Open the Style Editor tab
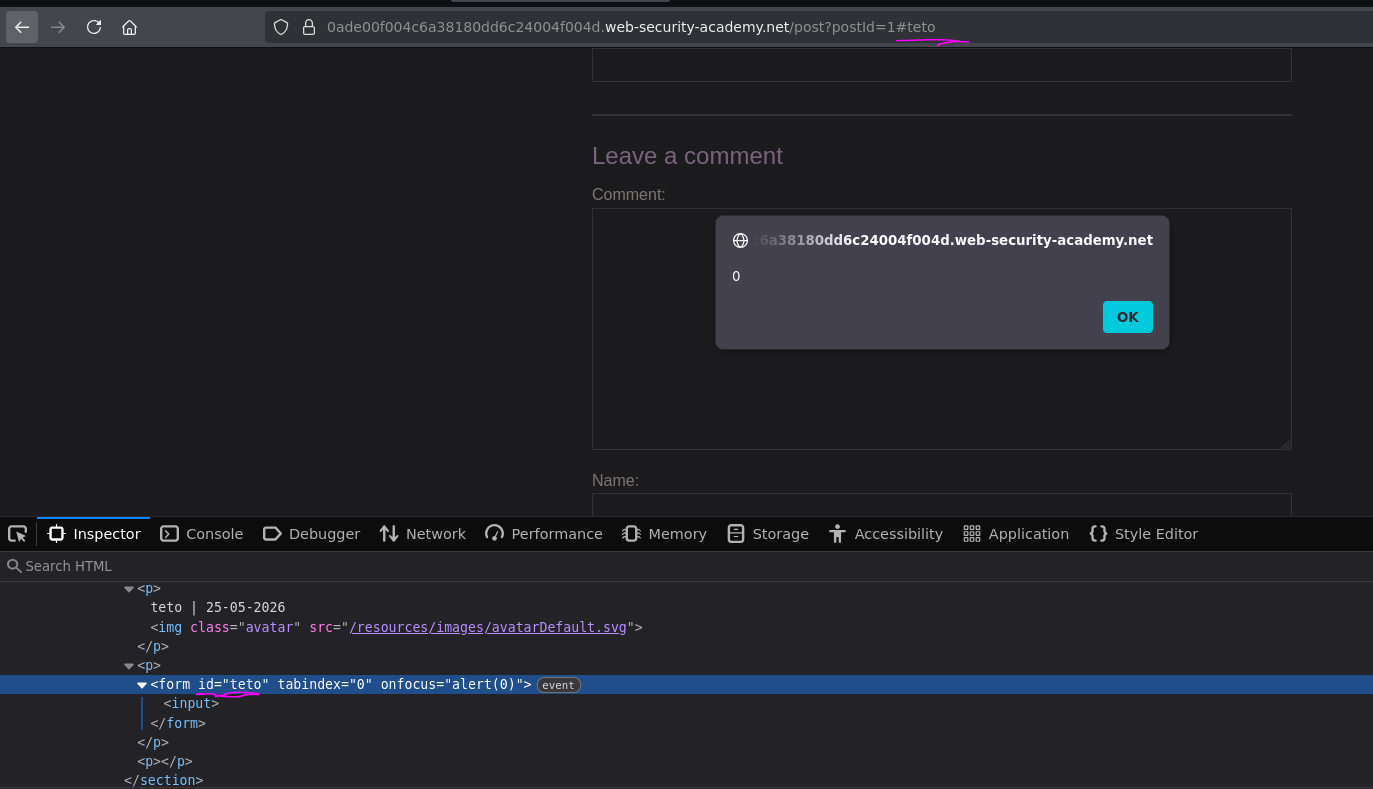This screenshot has height=789, width=1373. 1144,534
